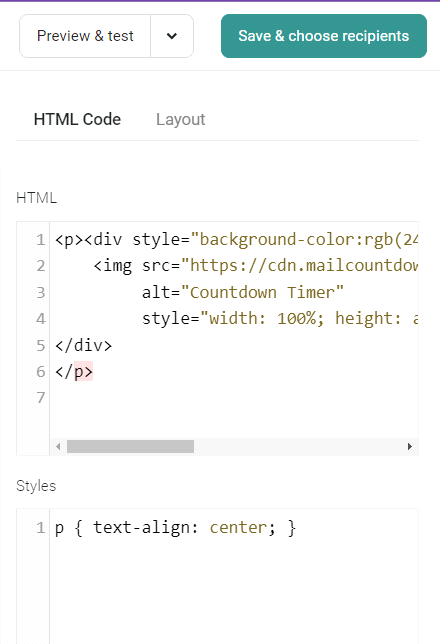Switch to the HTML Code tab
This screenshot has height=644, width=440.
pyautogui.click(x=77, y=120)
